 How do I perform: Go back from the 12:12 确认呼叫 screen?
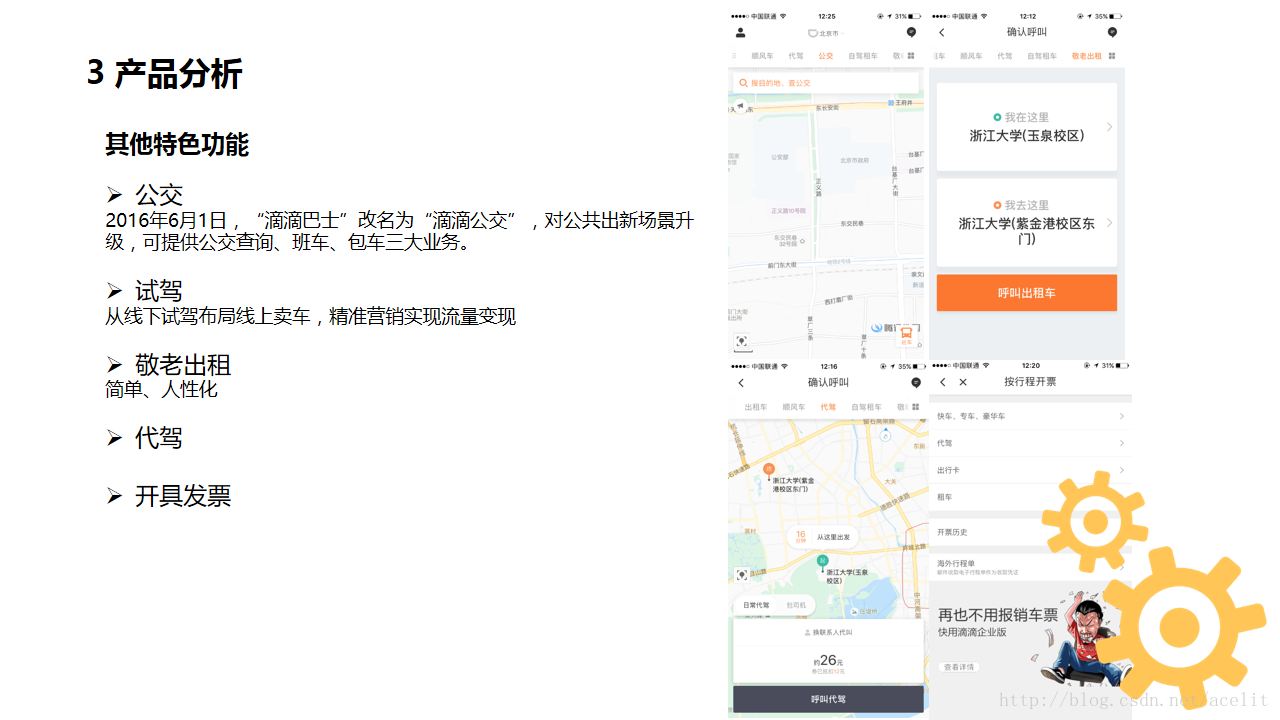[x=942, y=33]
